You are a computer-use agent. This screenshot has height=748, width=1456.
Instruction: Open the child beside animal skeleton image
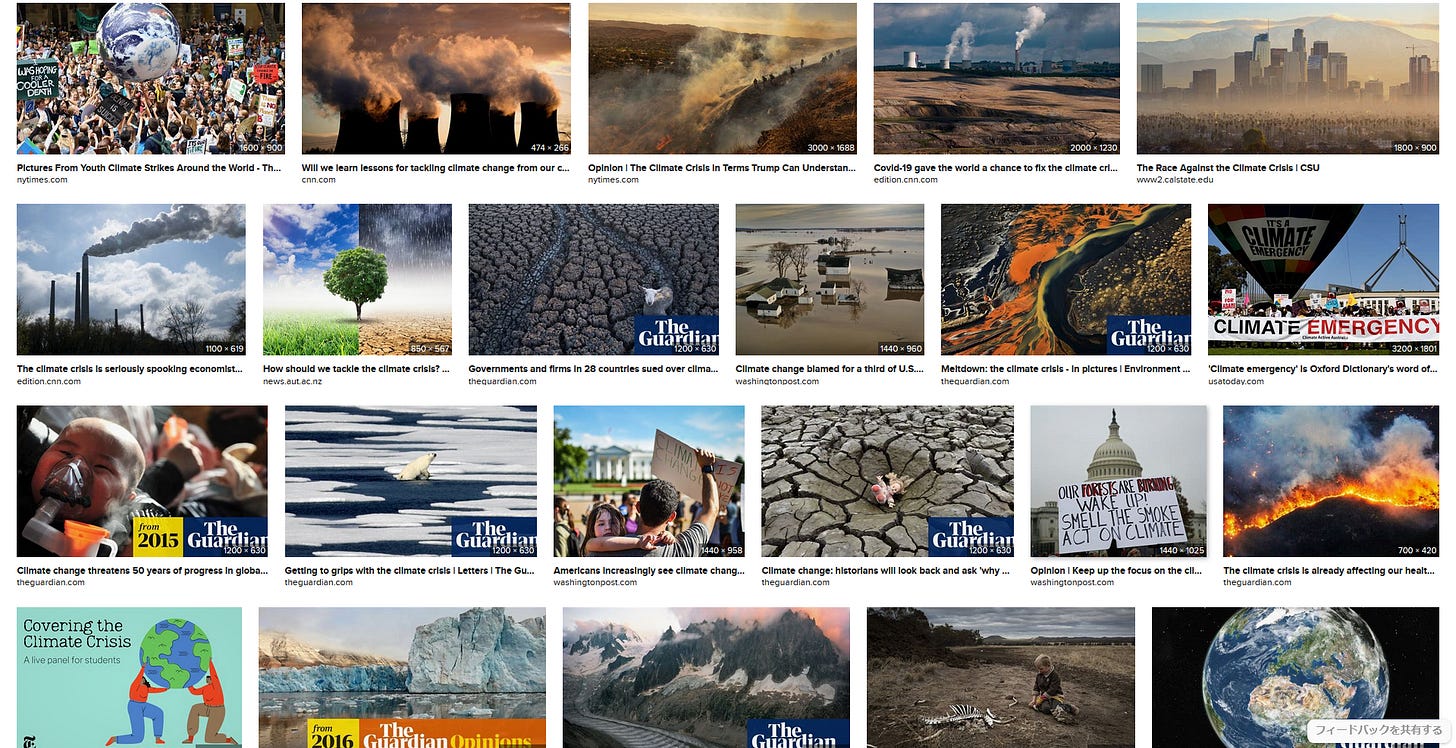1001,677
